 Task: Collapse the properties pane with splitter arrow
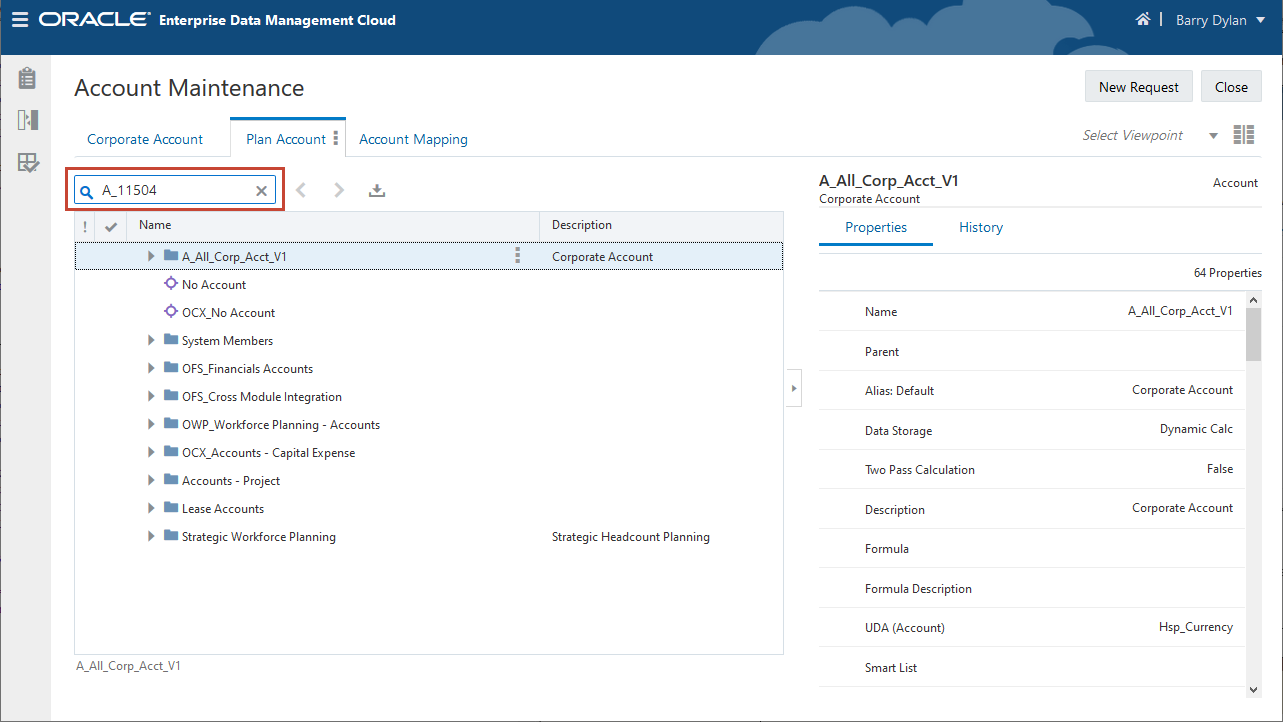pyautogui.click(x=794, y=387)
